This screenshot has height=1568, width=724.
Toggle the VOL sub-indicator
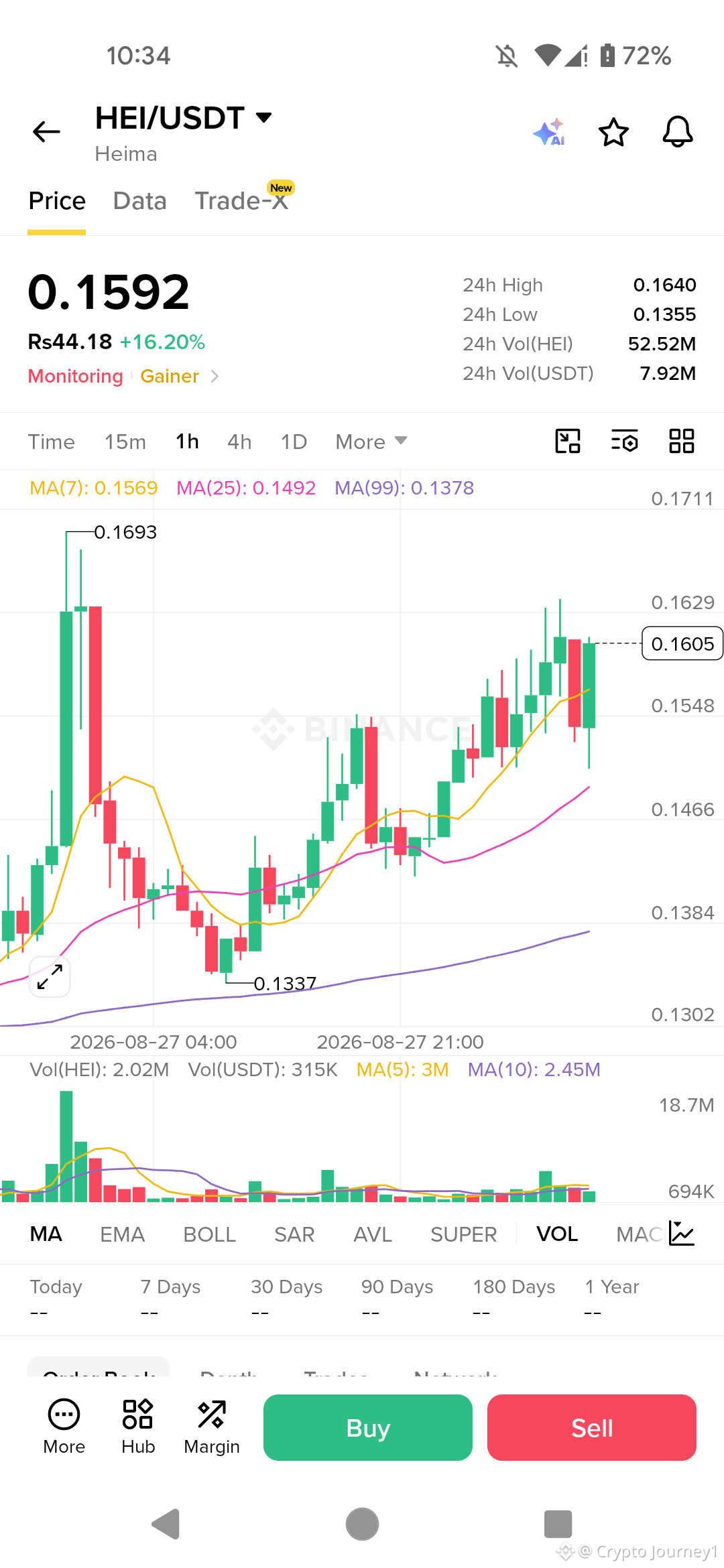(557, 1234)
